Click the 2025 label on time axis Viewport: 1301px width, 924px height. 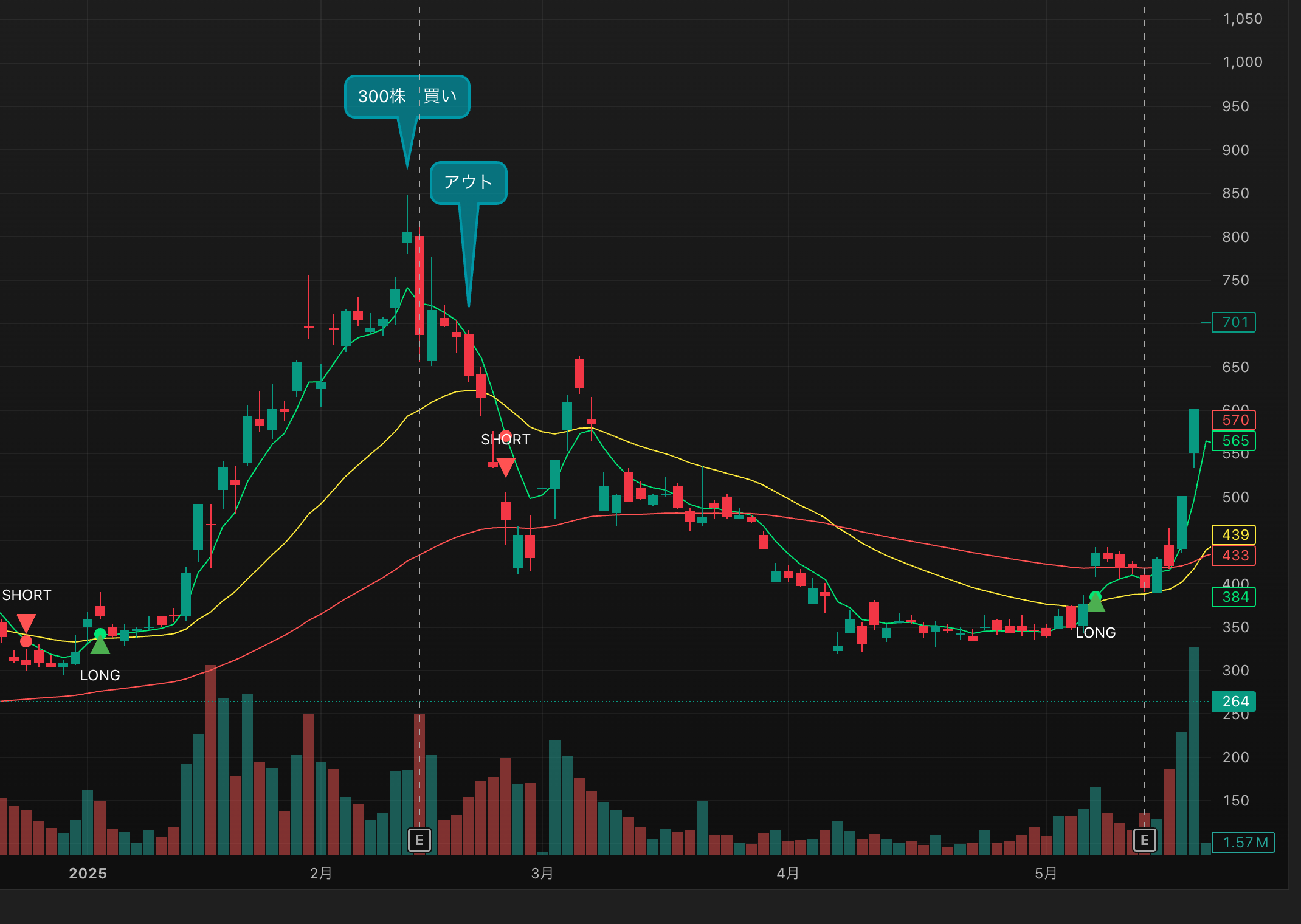point(88,874)
